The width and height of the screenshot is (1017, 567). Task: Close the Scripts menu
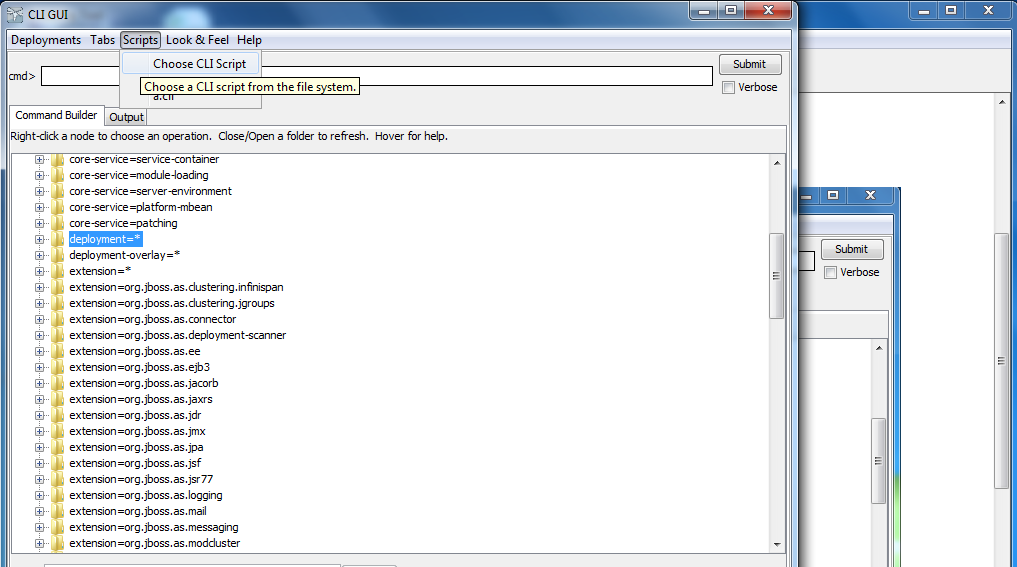click(x=140, y=40)
